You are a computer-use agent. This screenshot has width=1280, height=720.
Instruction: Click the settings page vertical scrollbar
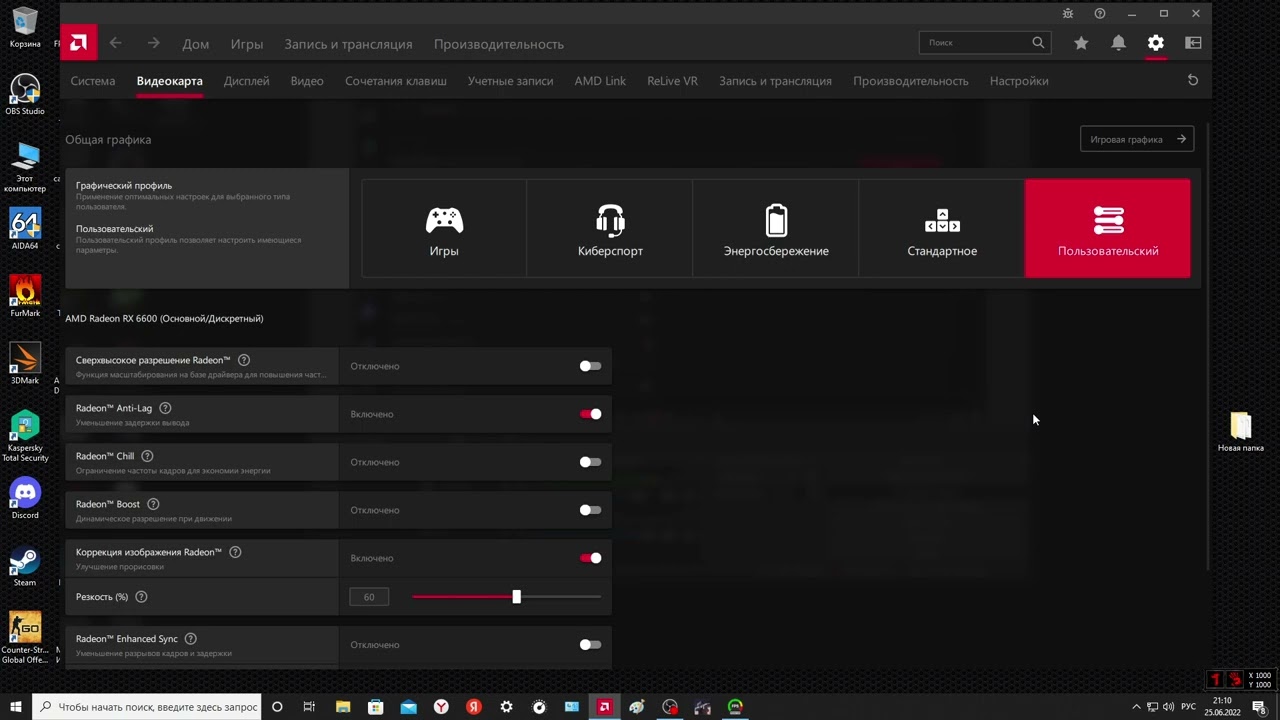pyautogui.click(x=1208, y=348)
